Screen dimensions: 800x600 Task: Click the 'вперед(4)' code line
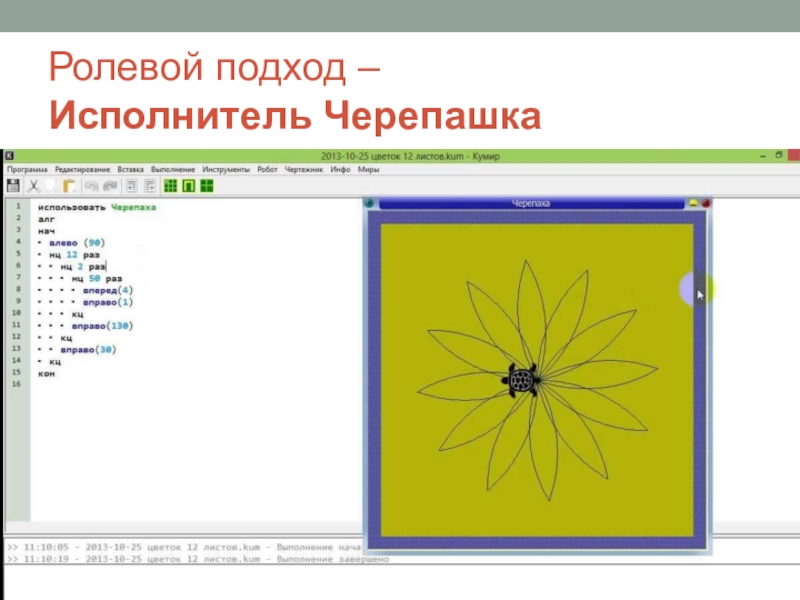108,290
